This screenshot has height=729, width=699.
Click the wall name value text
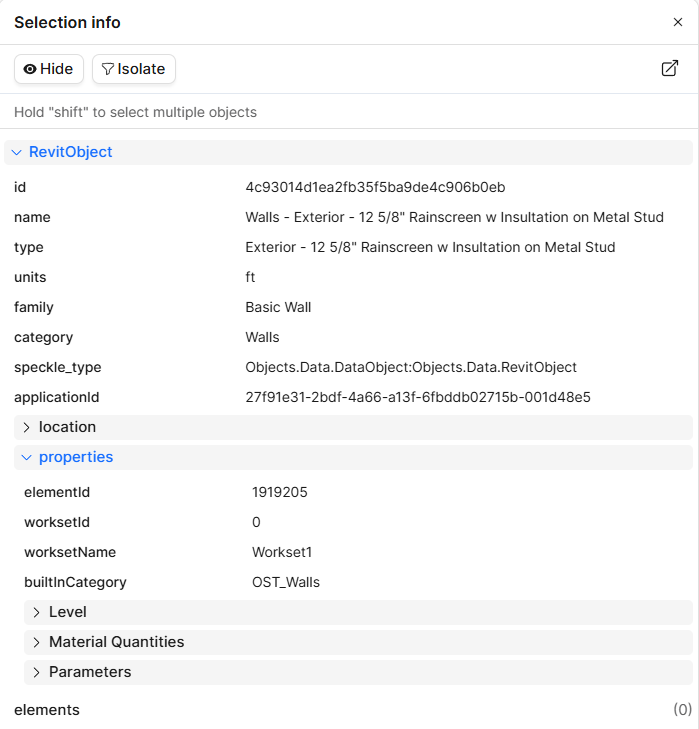(x=454, y=218)
